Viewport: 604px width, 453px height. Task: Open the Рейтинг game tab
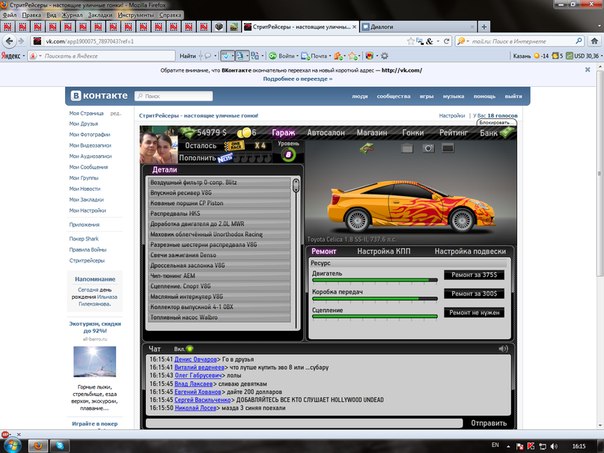click(453, 133)
